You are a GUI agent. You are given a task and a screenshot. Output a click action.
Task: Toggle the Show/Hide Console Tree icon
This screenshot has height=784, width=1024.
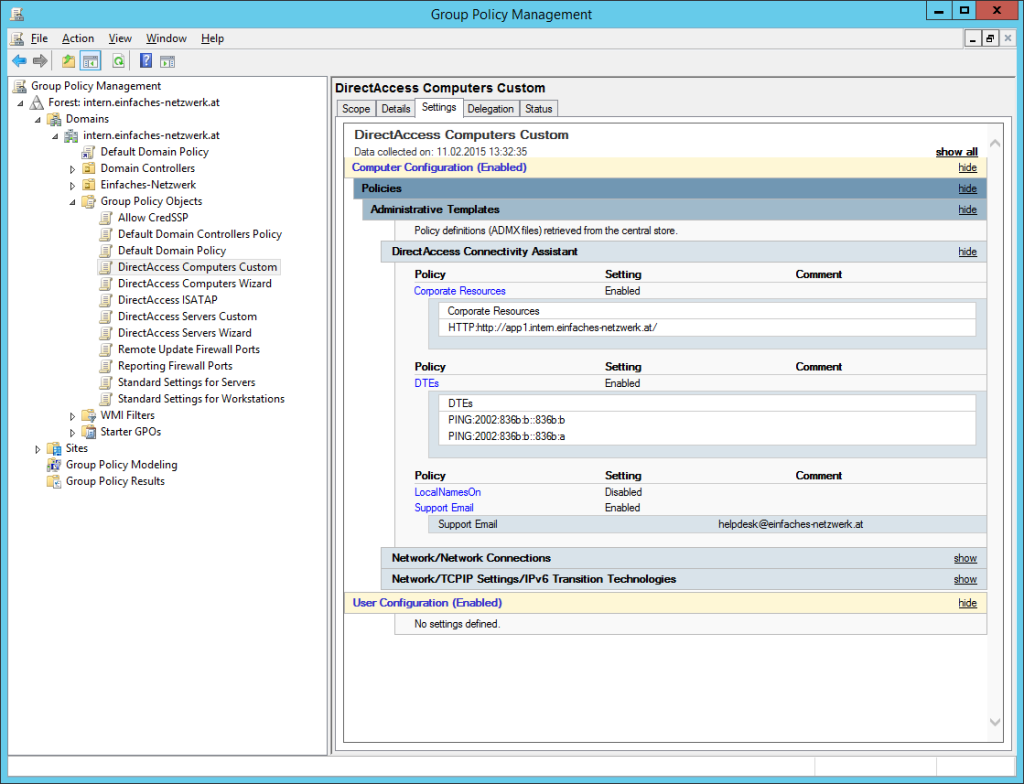tap(90, 61)
